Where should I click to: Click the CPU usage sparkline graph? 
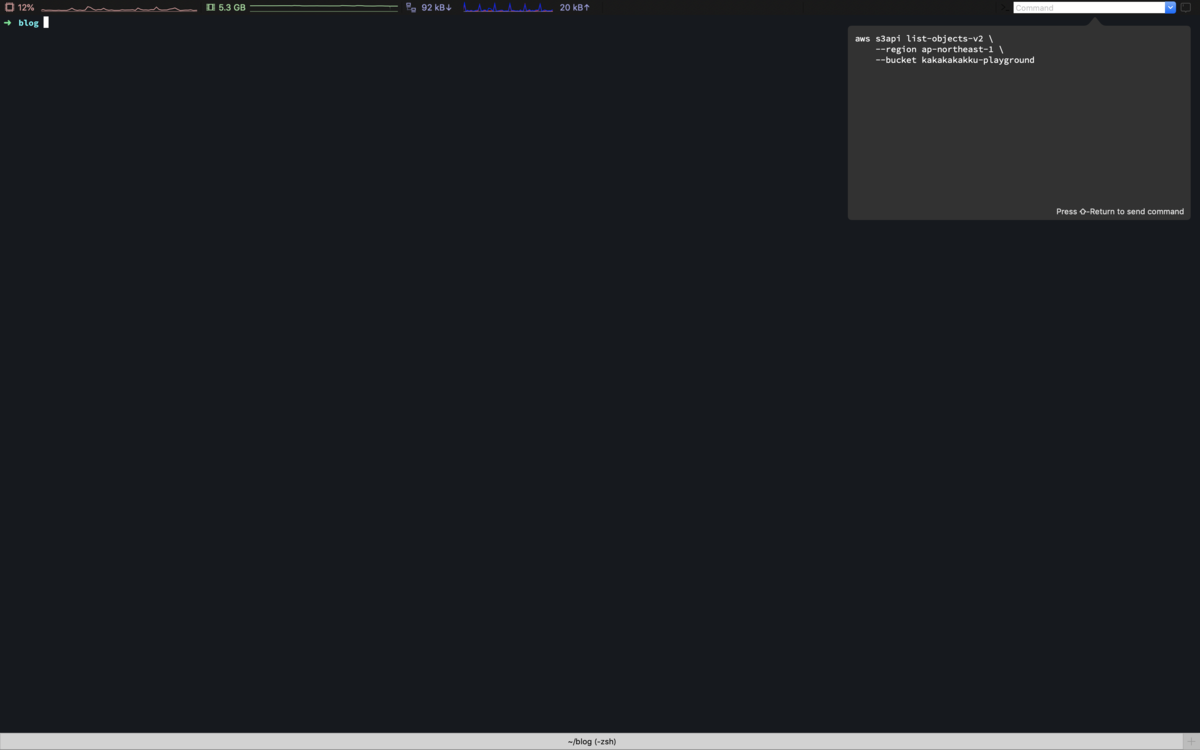point(119,8)
